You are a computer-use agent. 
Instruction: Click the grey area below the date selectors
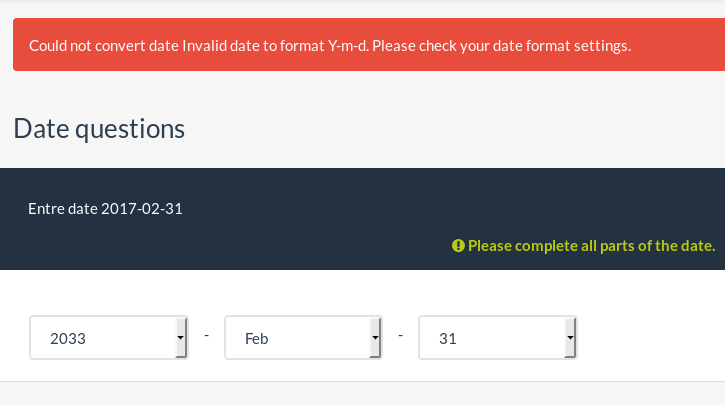[x=362, y=394]
